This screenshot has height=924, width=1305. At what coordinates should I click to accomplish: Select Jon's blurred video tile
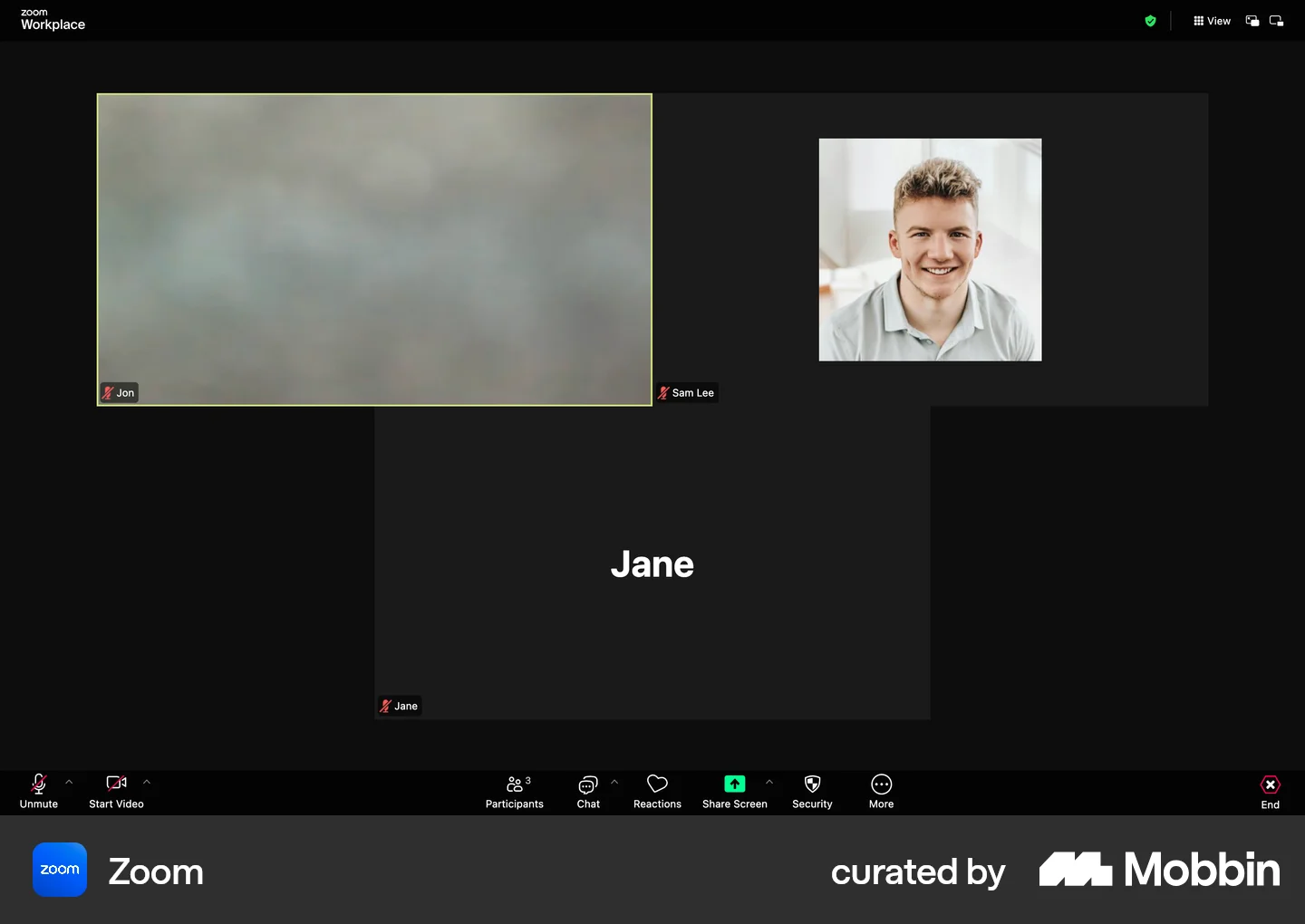[x=374, y=249]
